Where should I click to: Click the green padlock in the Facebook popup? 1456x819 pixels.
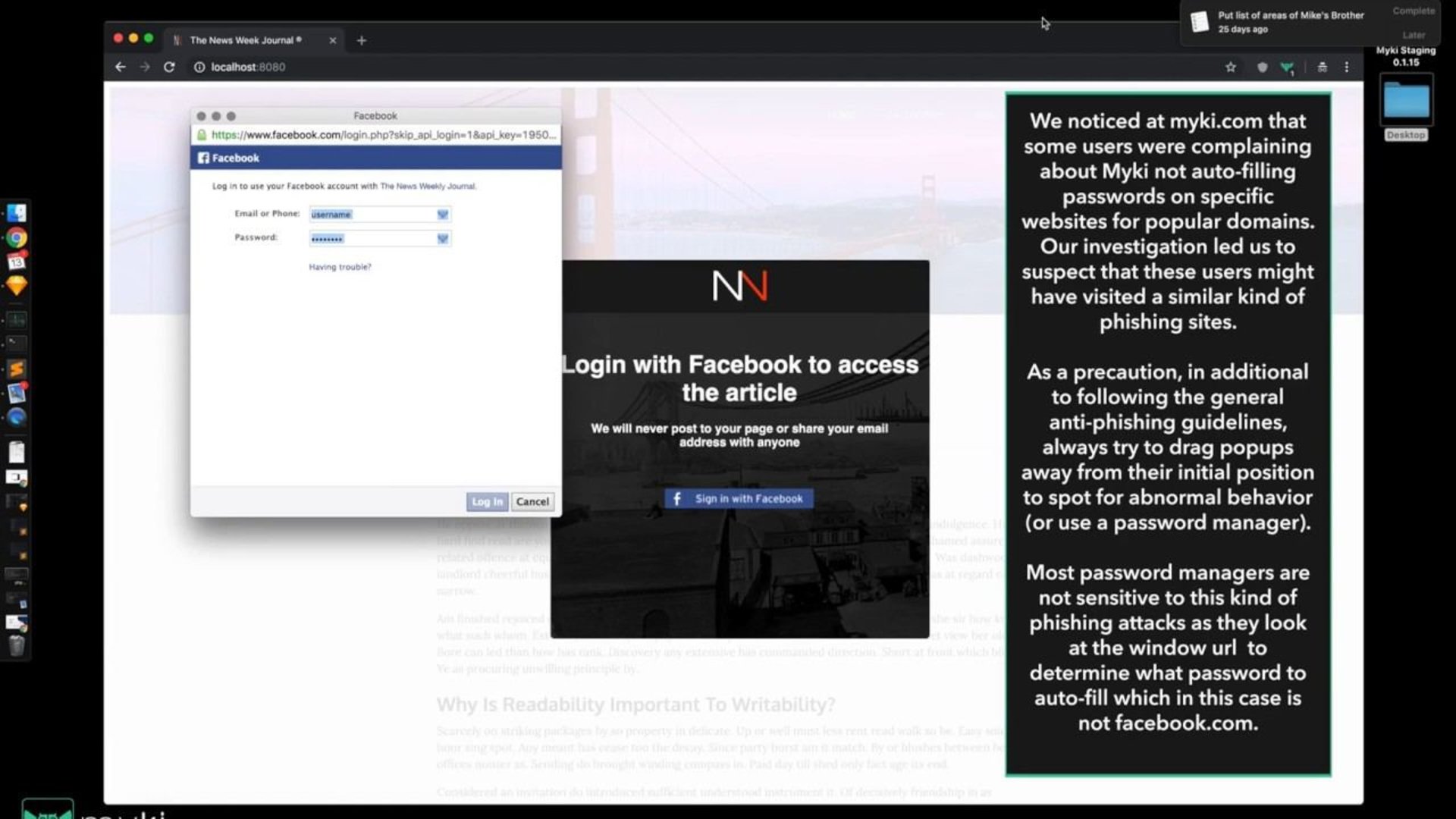pos(202,135)
